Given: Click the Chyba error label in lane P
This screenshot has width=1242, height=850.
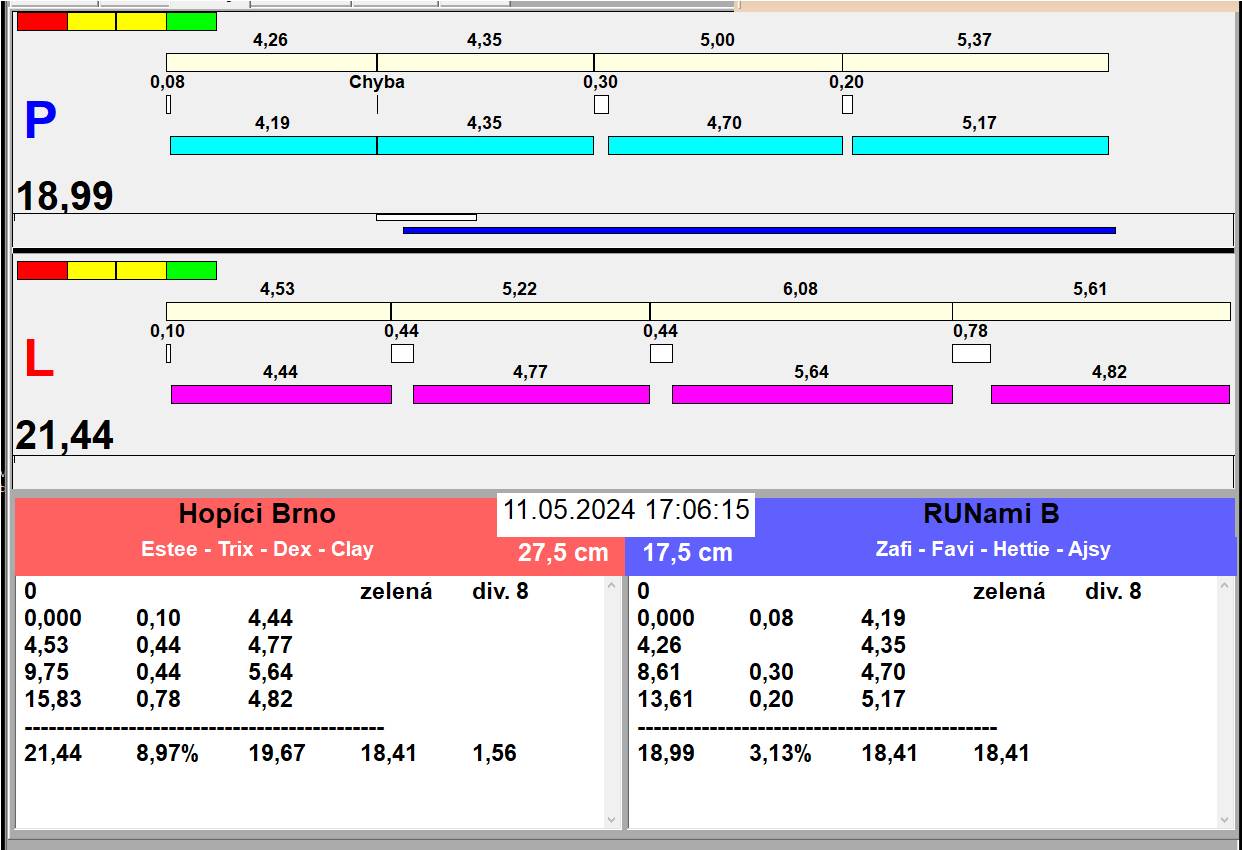Looking at the screenshot, I should (377, 82).
